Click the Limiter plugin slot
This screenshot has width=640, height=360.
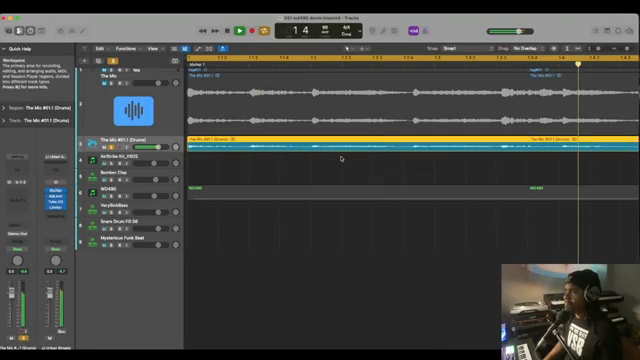(56, 208)
